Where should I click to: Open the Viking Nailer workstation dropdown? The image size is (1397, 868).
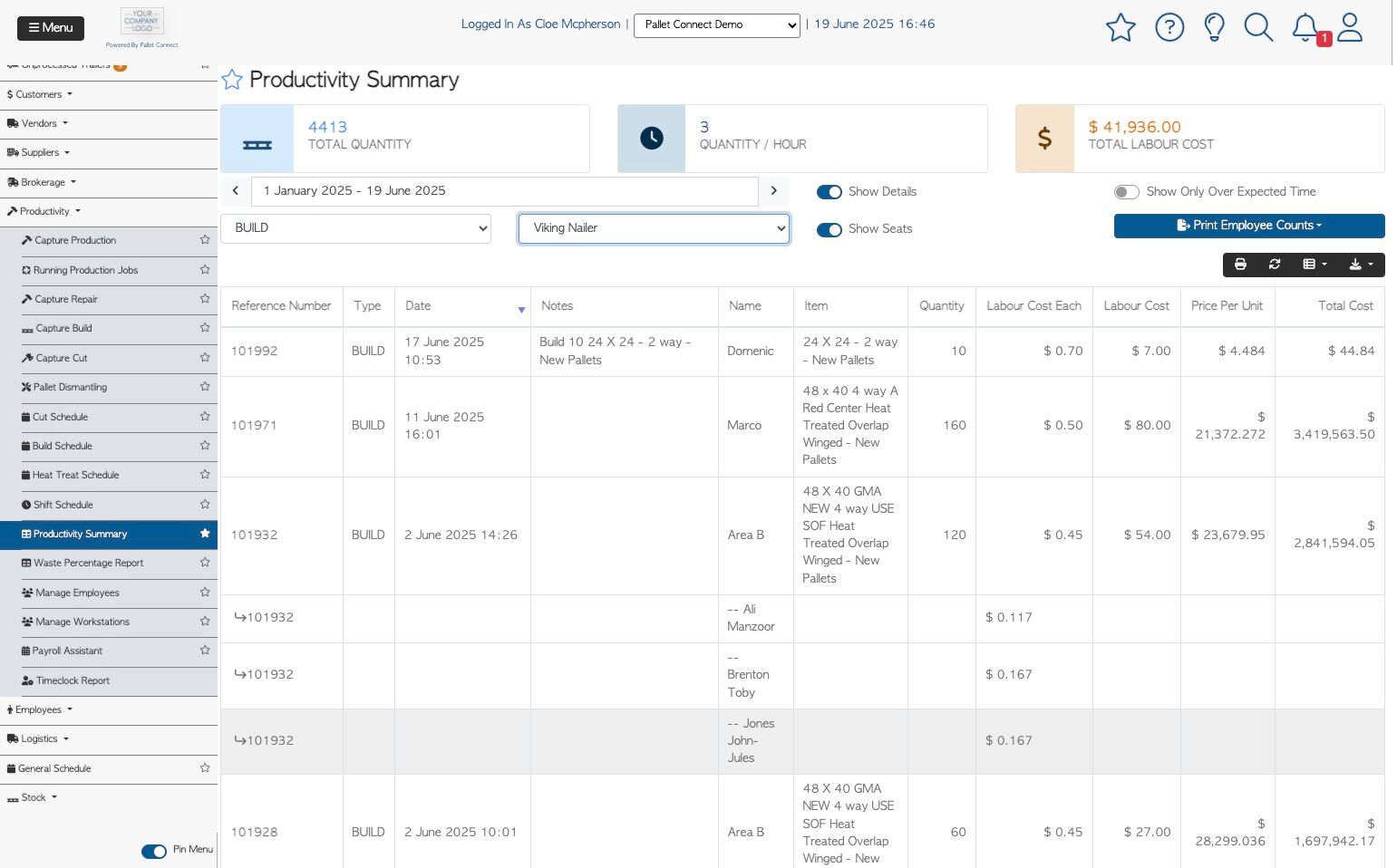654,228
